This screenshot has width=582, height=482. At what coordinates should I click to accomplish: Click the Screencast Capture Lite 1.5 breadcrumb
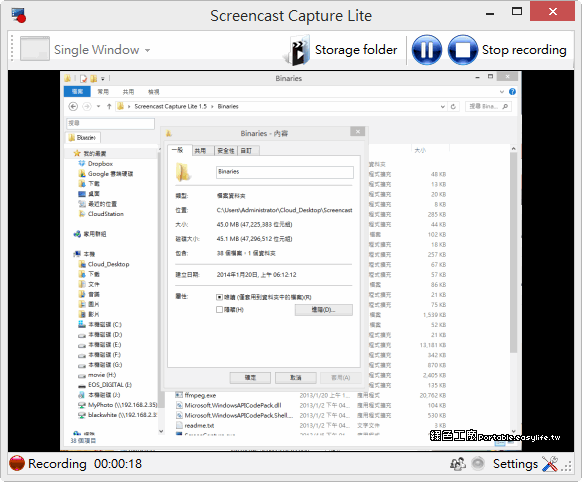click(x=170, y=106)
